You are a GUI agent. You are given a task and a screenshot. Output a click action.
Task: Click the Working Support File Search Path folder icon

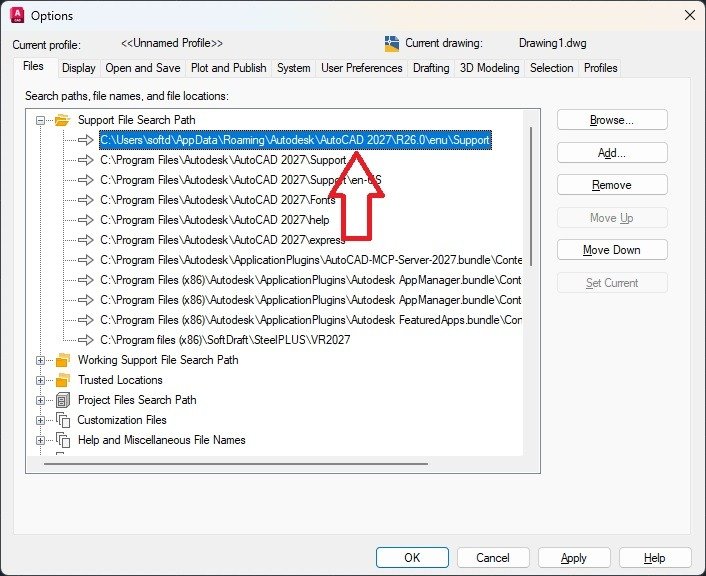pyautogui.click(x=63, y=360)
